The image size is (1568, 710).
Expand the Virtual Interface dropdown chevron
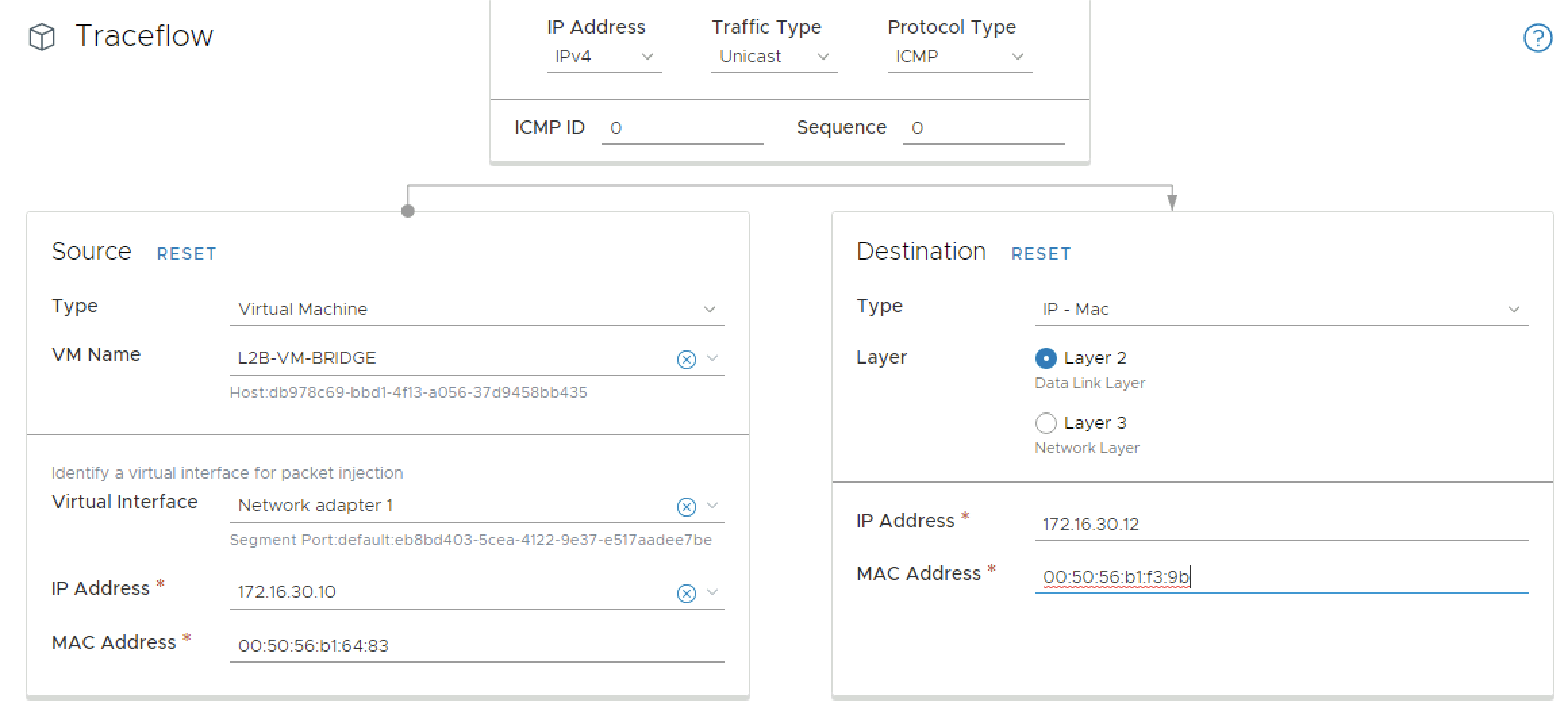[x=712, y=506]
